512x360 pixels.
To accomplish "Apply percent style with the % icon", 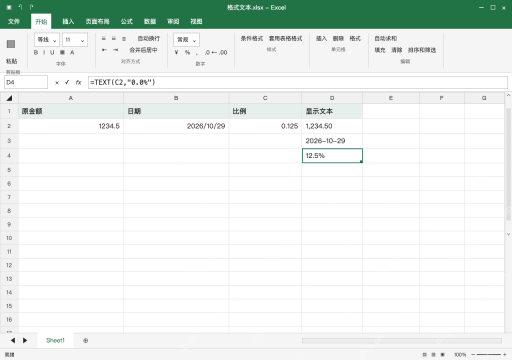I will [187, 52].
